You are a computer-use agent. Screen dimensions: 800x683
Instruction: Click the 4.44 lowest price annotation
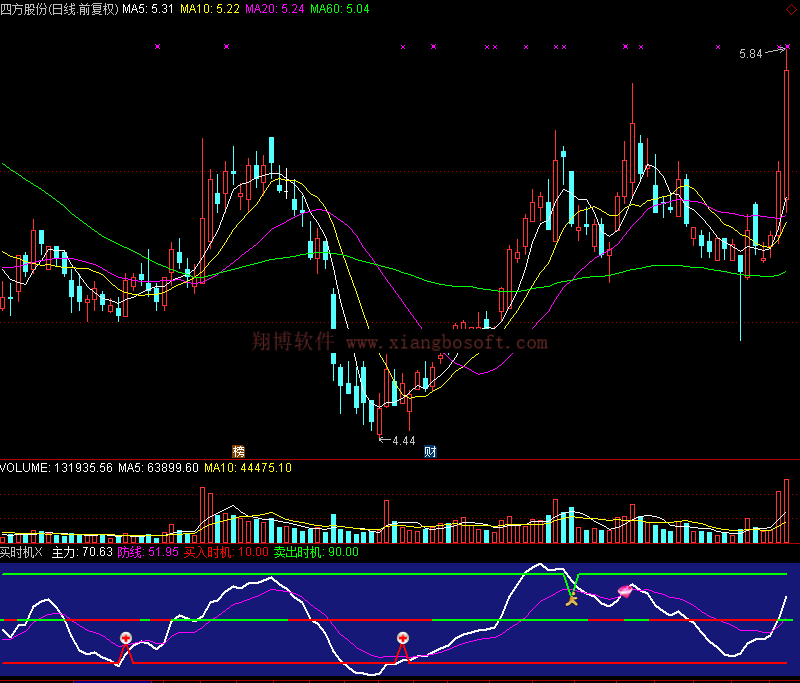[x=403, y=440]
